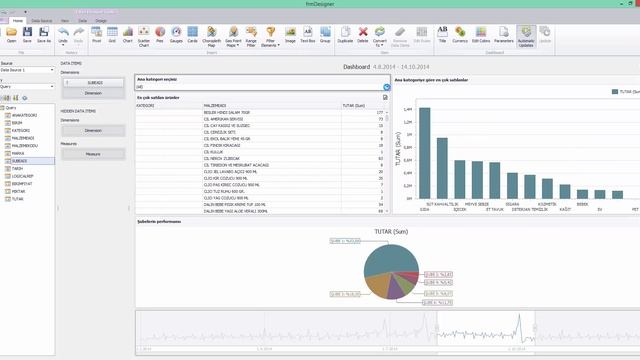
Task: Expand the Undo dropdown arrow
Action: (x=63, y=45)
